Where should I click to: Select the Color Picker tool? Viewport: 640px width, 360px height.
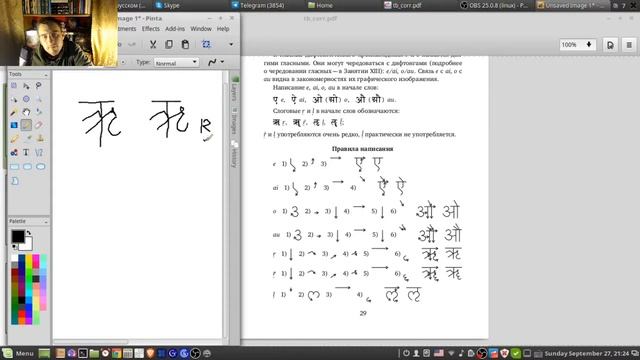click(x=26, y=139)
